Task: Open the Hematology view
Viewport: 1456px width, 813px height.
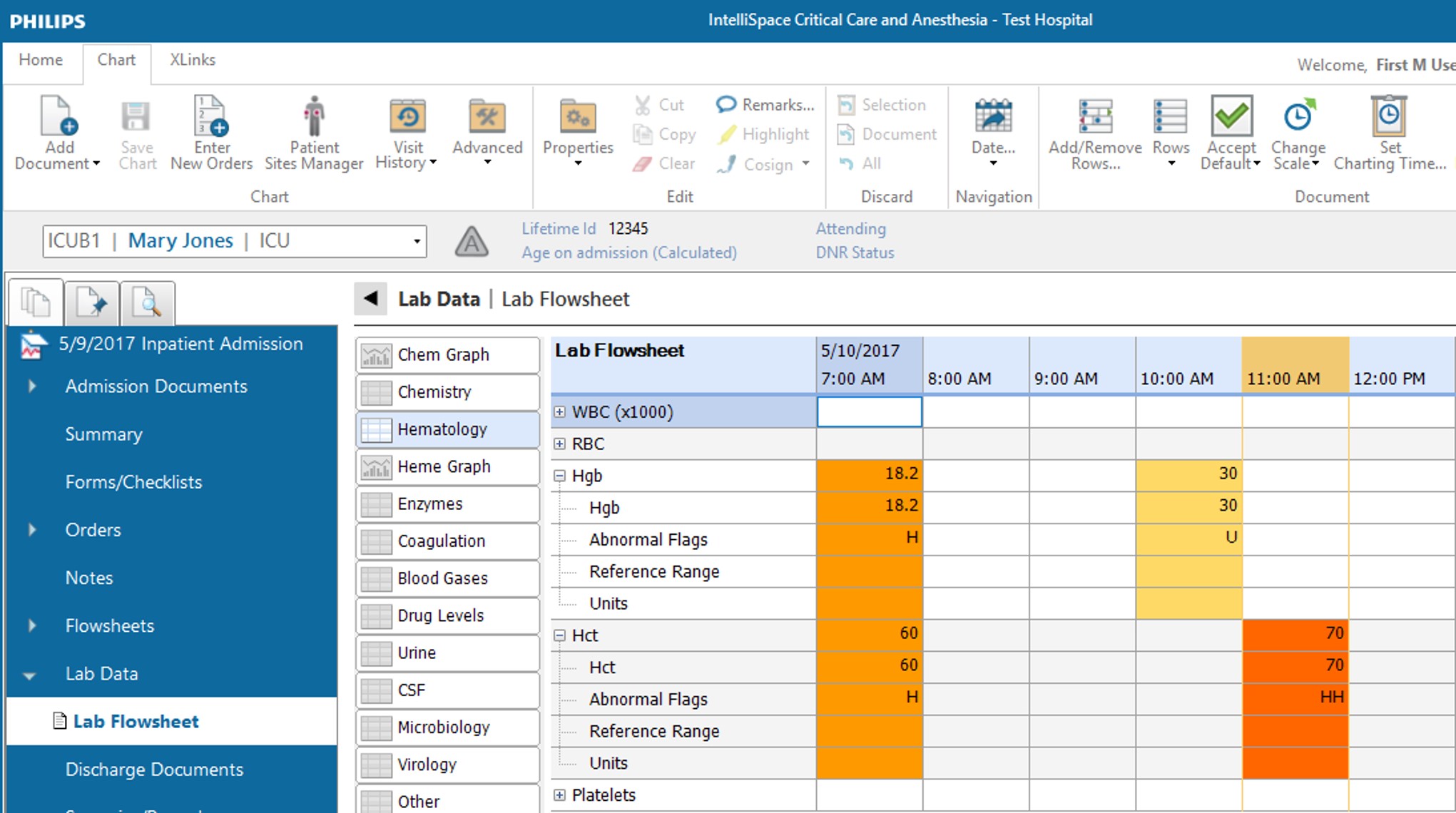Action: pyautogui.click(x=447, y=429)
